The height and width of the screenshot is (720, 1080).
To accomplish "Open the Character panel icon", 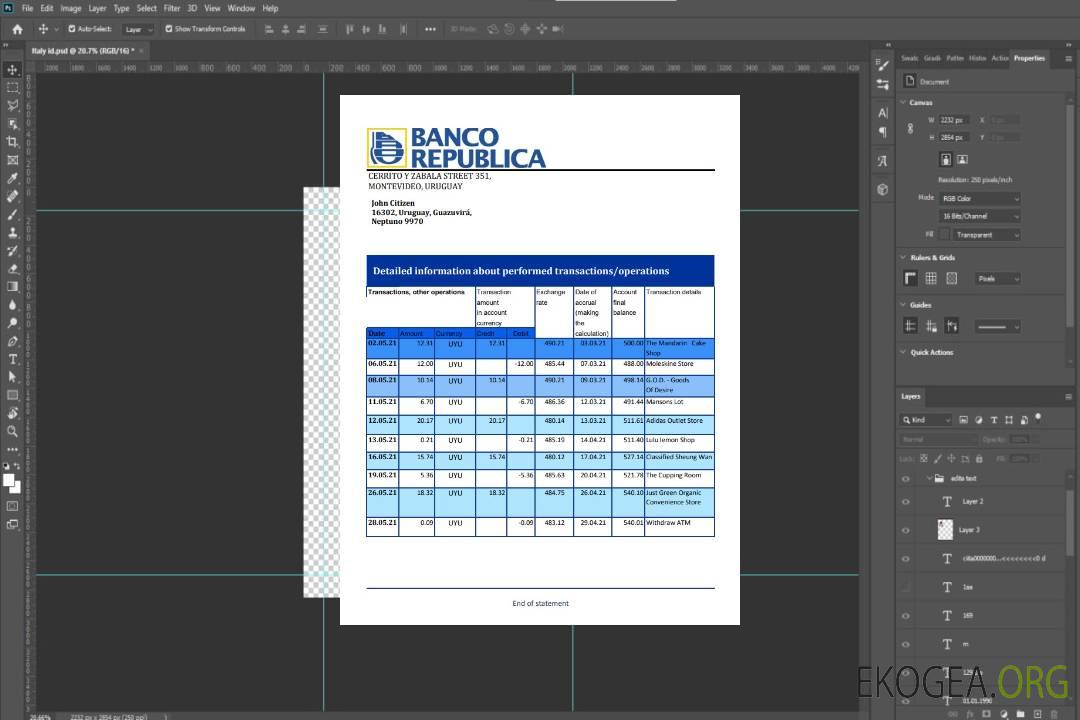I will (x=882, y=112).
